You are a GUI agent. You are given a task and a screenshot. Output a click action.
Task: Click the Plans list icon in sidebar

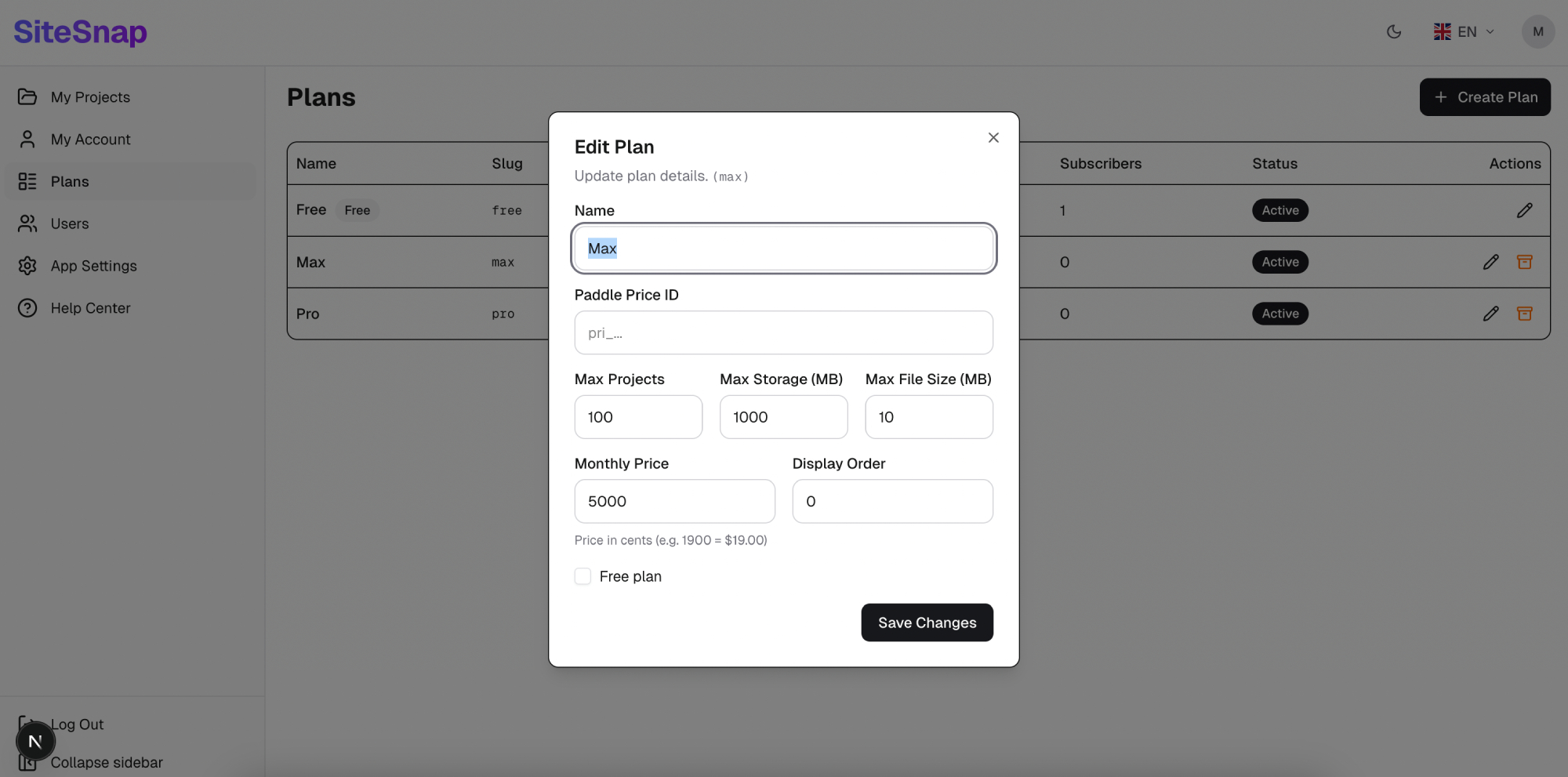[27, 182]
